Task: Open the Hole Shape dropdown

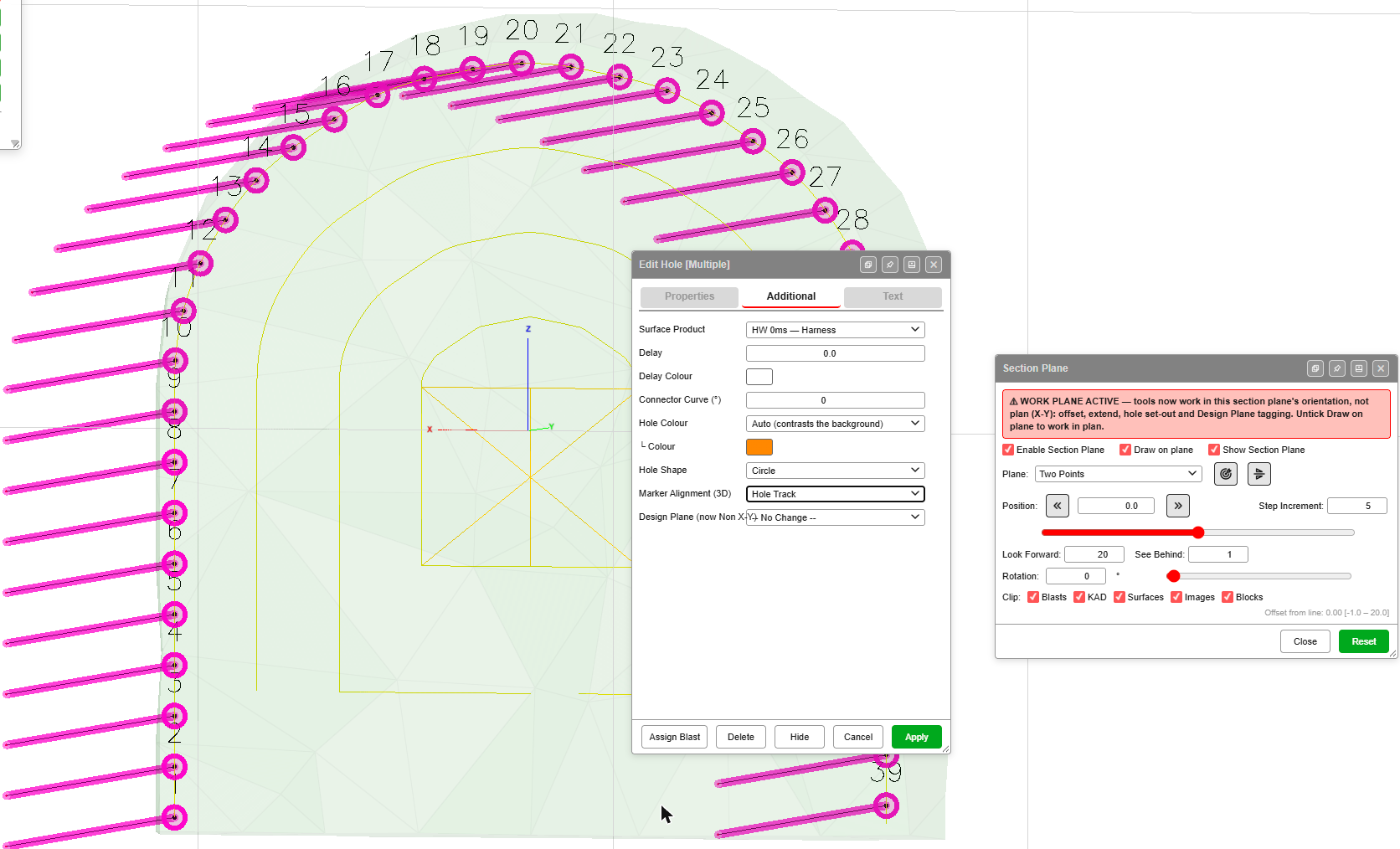Action: (x=835, y=470)
